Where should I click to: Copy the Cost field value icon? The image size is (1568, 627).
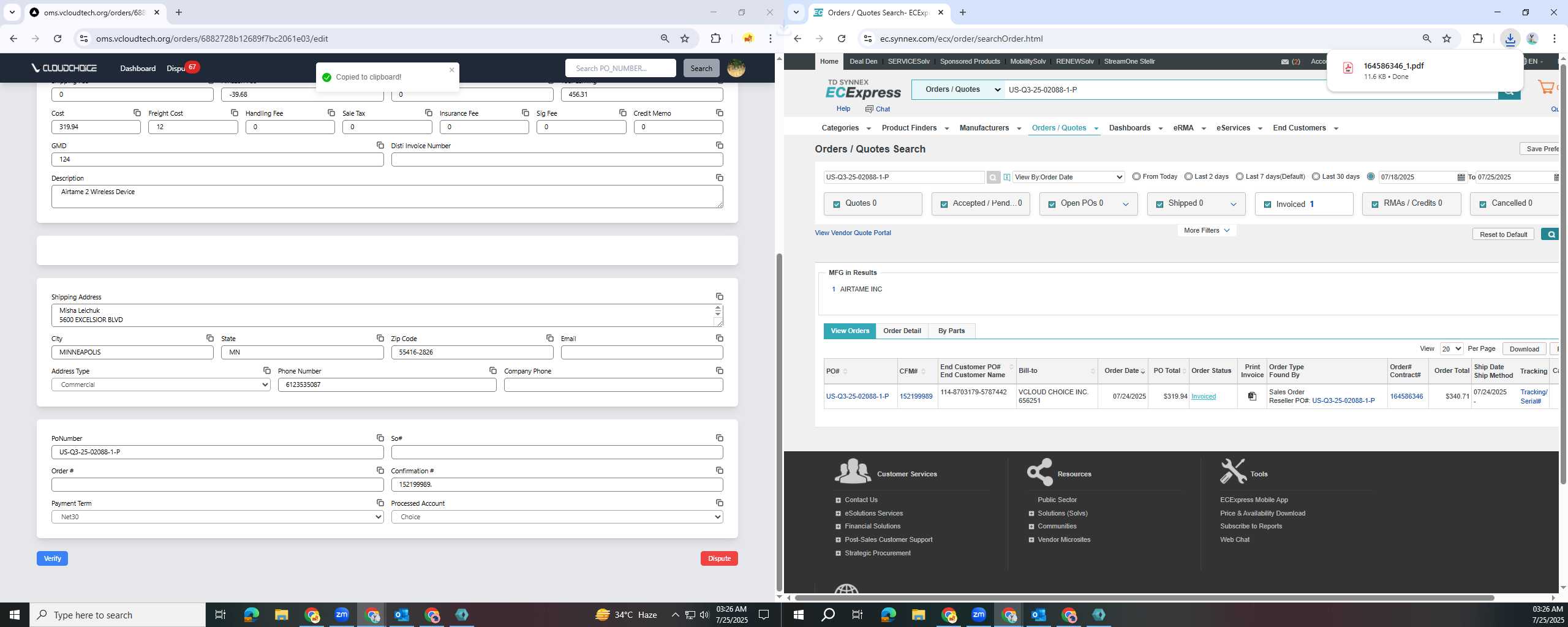[x=137, y=113]
